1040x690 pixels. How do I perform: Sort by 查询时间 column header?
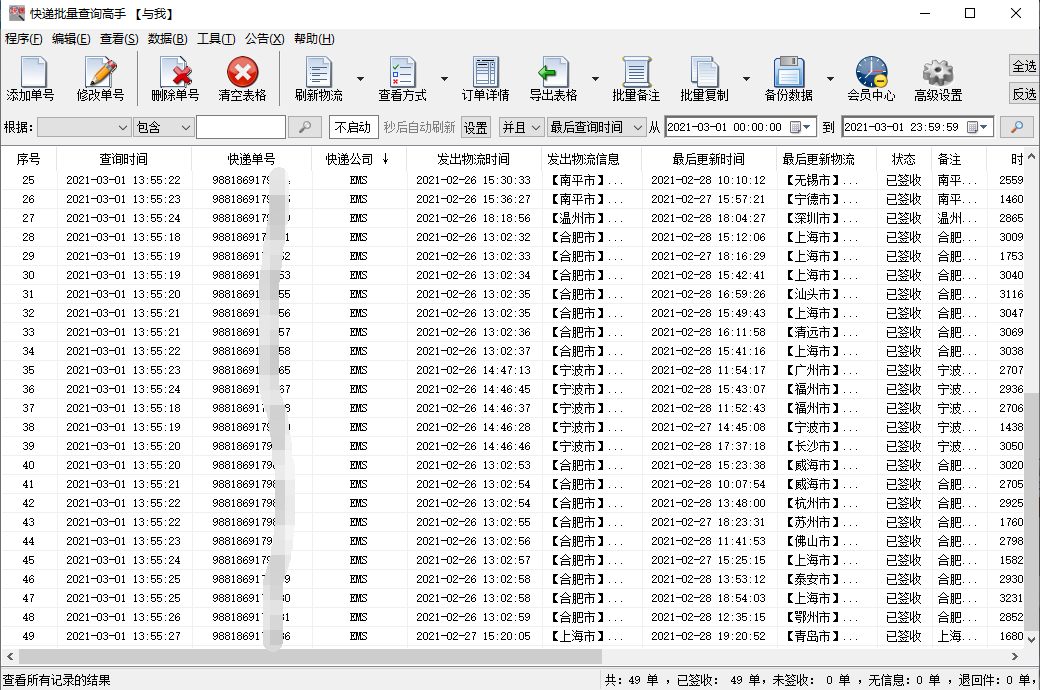123,159
